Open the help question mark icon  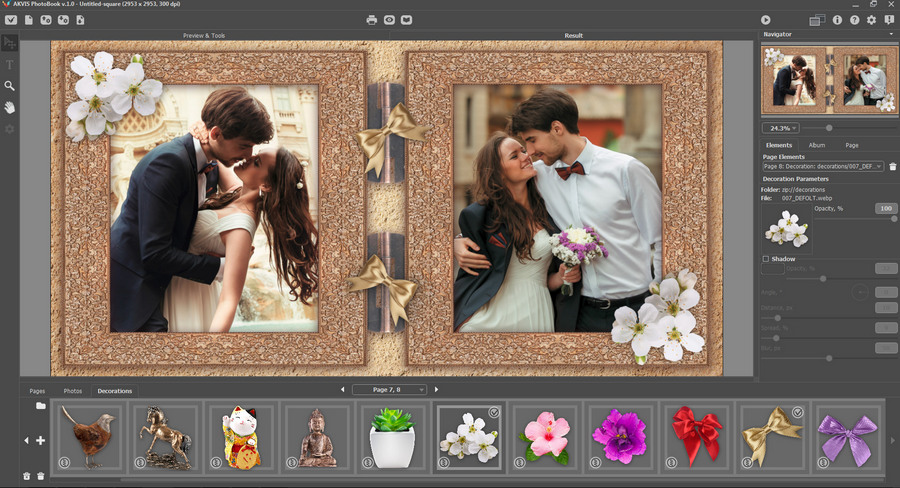[855, 20]
